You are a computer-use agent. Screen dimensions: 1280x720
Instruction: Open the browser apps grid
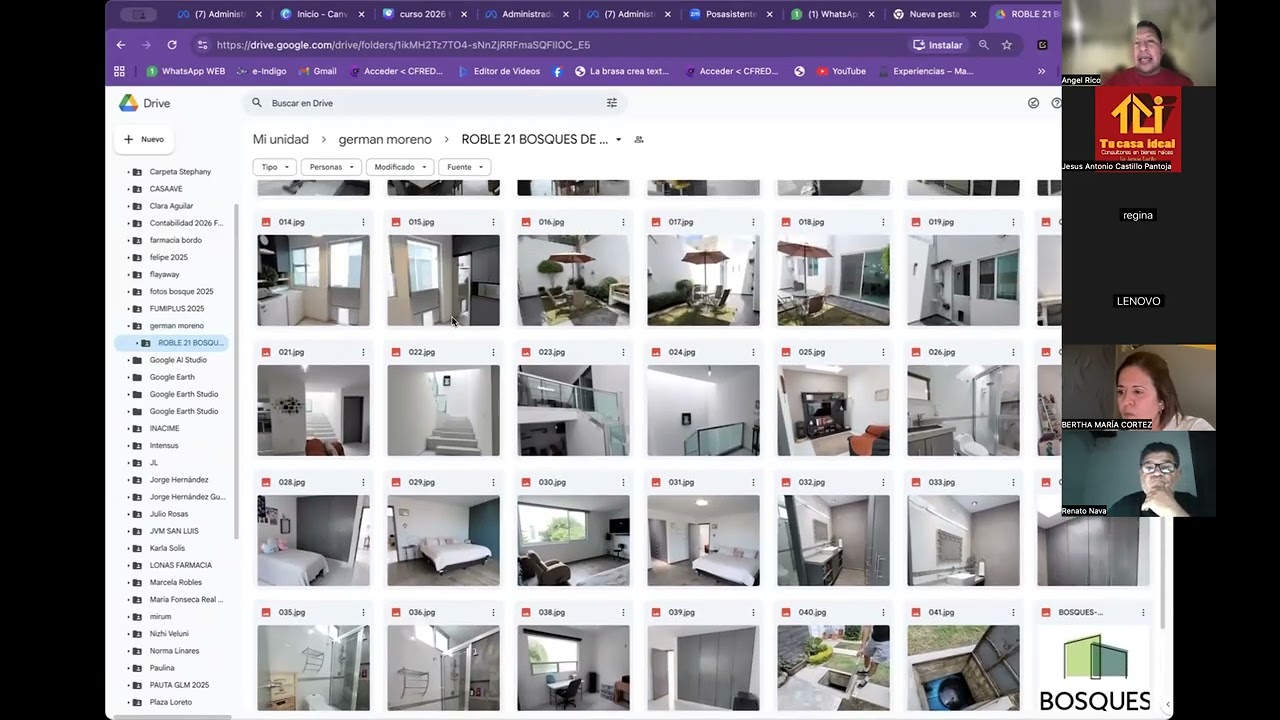tap(119, 71)
